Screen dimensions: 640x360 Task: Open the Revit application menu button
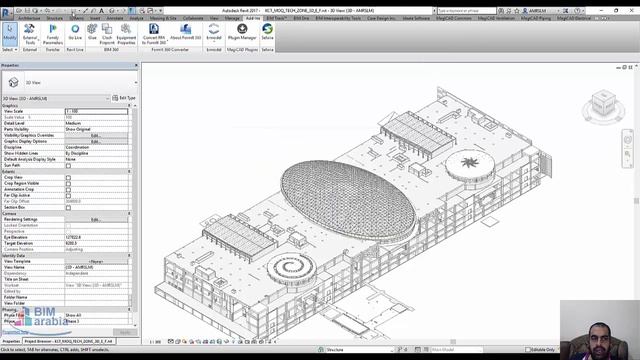pos(6,13)
